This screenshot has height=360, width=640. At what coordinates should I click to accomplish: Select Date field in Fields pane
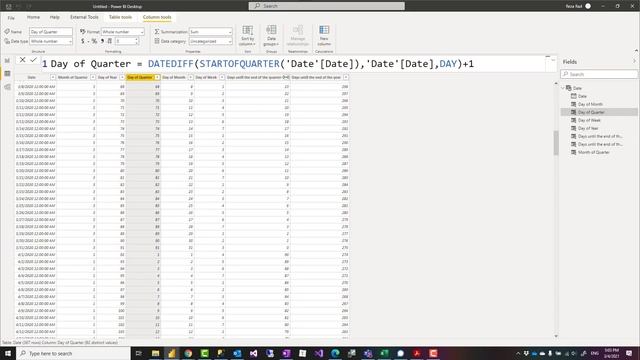coord(582,96)
